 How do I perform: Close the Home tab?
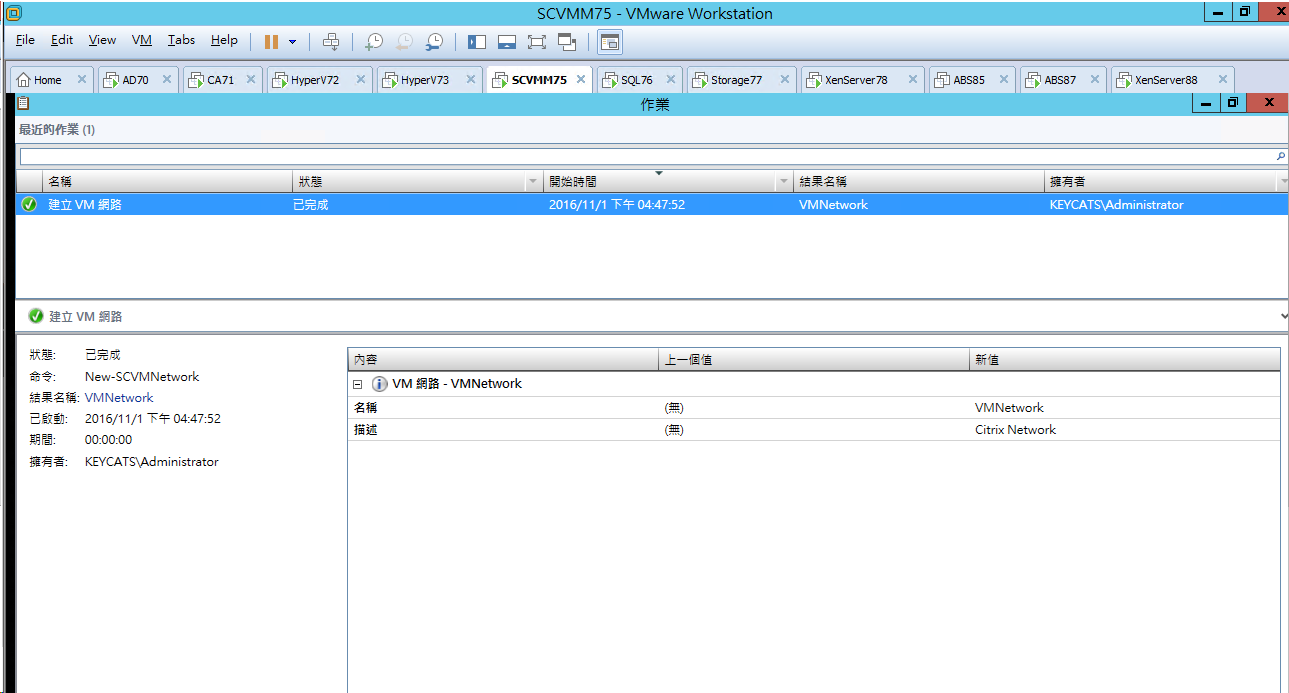click(x=82, y=80)
